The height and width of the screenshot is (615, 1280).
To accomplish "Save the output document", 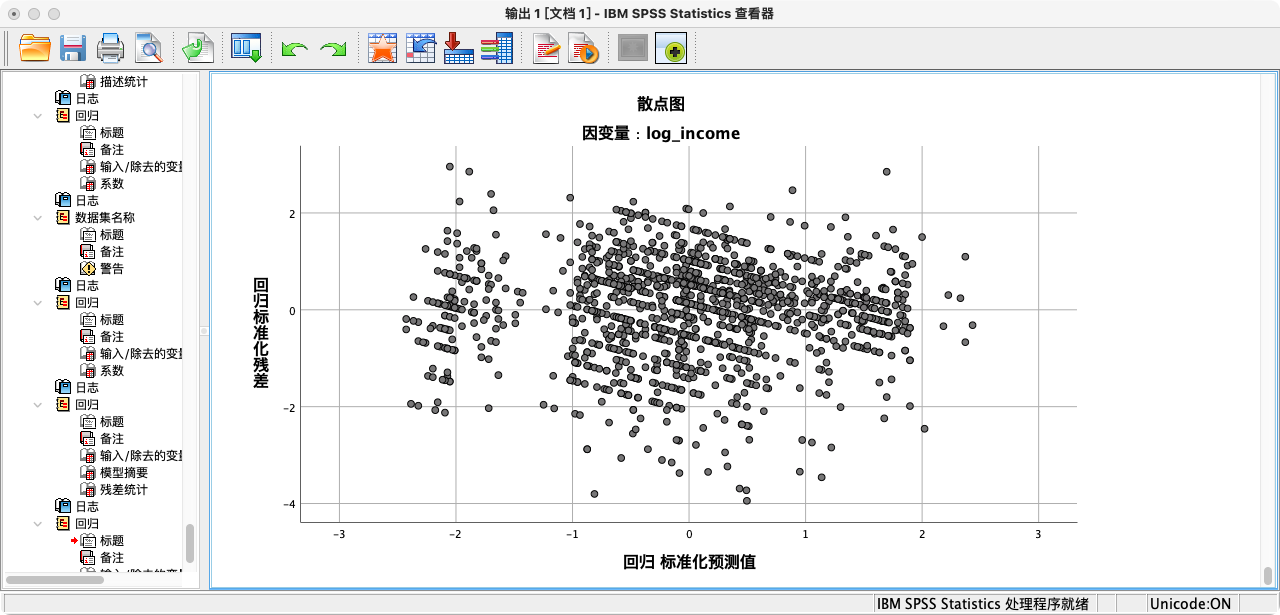I will tap(72, 48).
